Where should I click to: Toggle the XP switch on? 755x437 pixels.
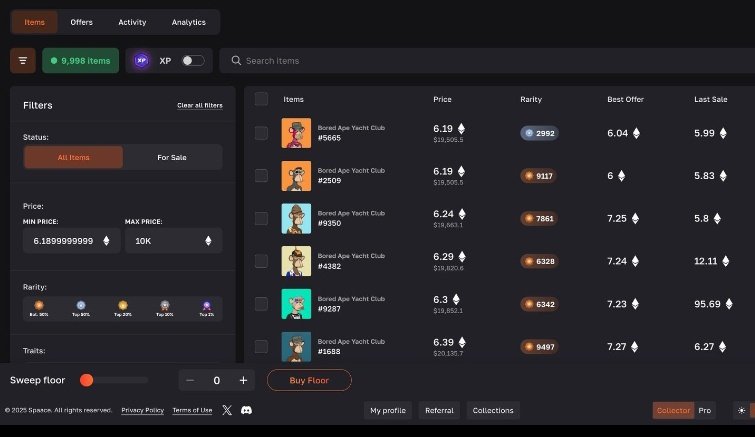[193, 61]
